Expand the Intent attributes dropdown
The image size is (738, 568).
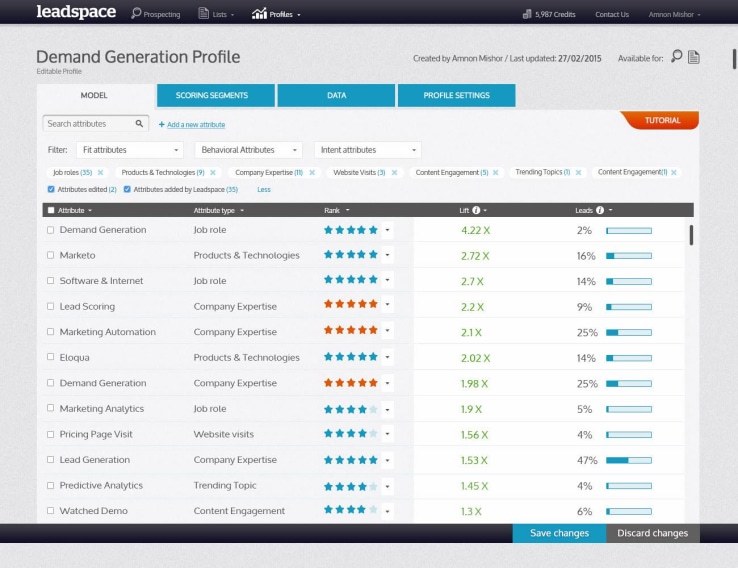pyautogui.click(x=368, y=150)
